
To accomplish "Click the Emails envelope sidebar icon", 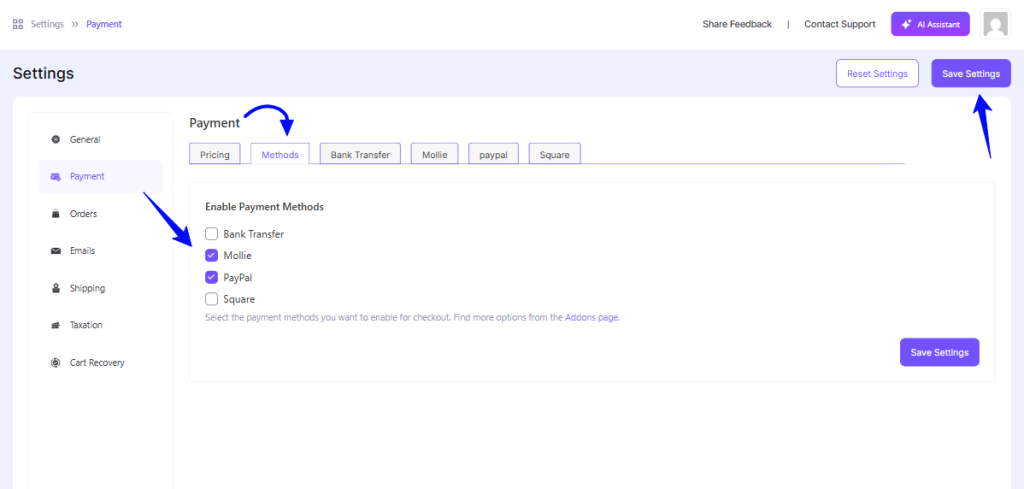I will 56,251.
